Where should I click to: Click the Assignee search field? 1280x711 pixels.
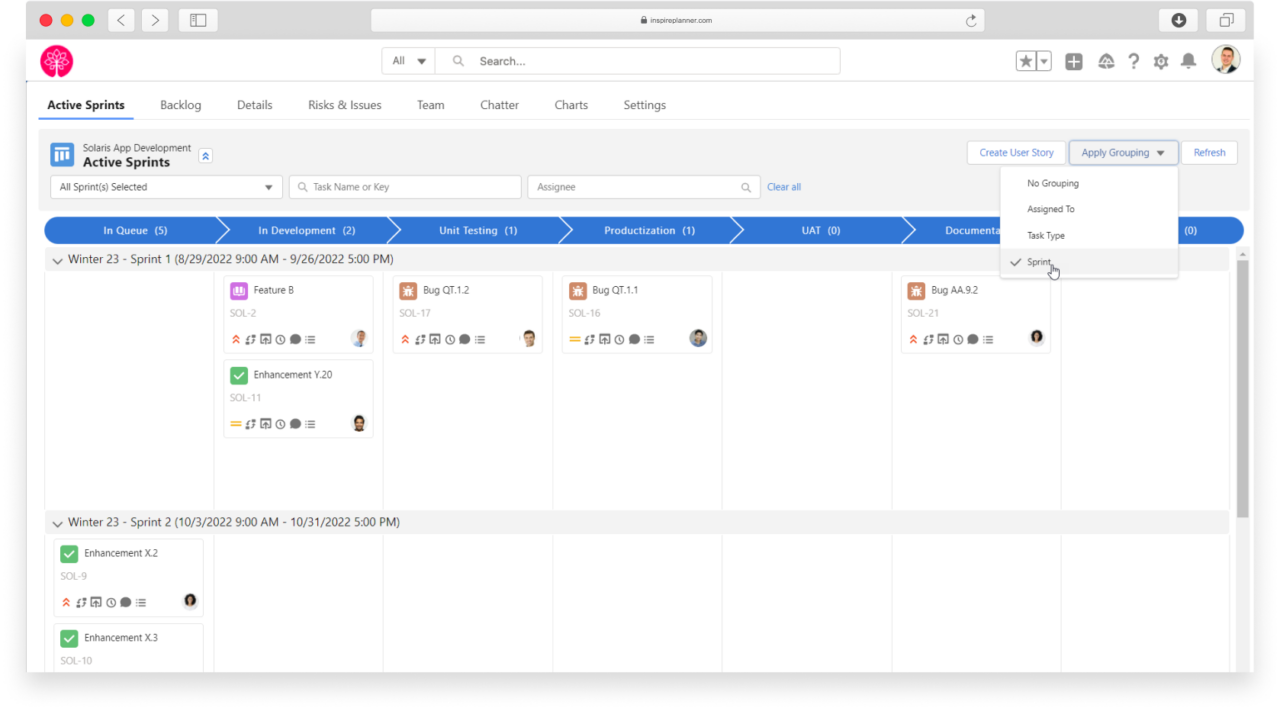point(640,187)
